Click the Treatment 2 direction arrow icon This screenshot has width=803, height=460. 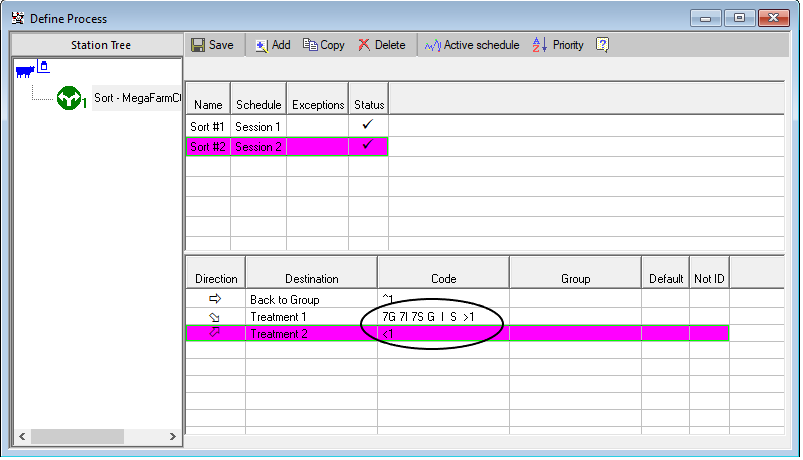pyautogui.click(x=215, y=333)
